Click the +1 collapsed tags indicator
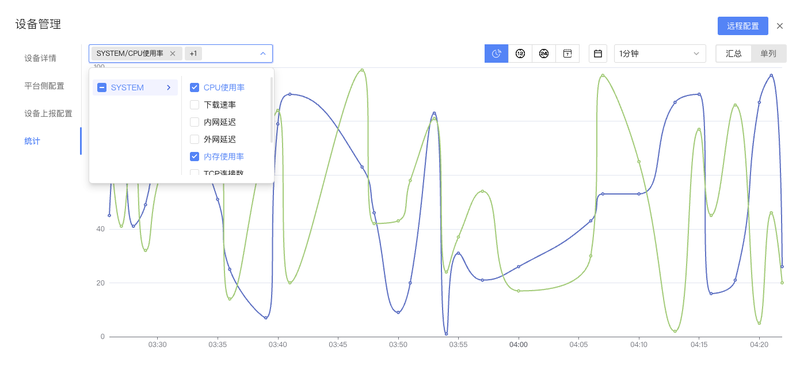Viewport: 800px width, 381px height. click(193, 54)
